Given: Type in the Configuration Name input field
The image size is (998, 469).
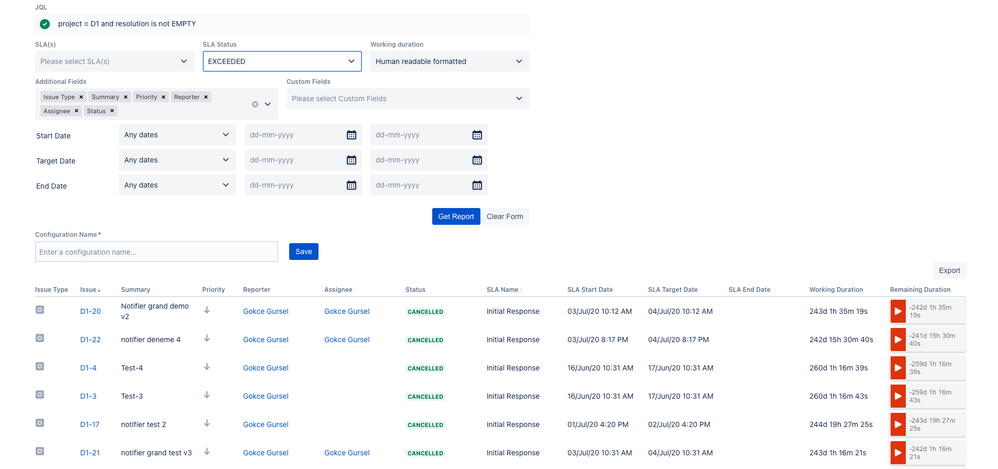Looking at the screenshot, I should (156, 252).
